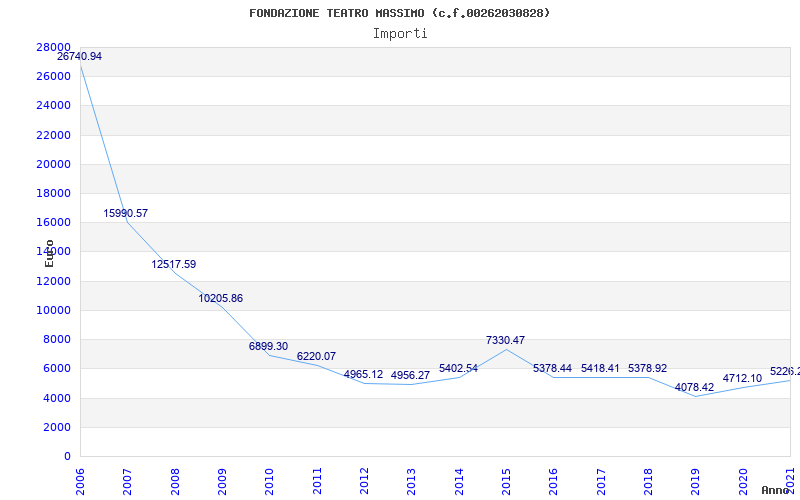Click year 2013 on the x-axis

tap(412, 481)
